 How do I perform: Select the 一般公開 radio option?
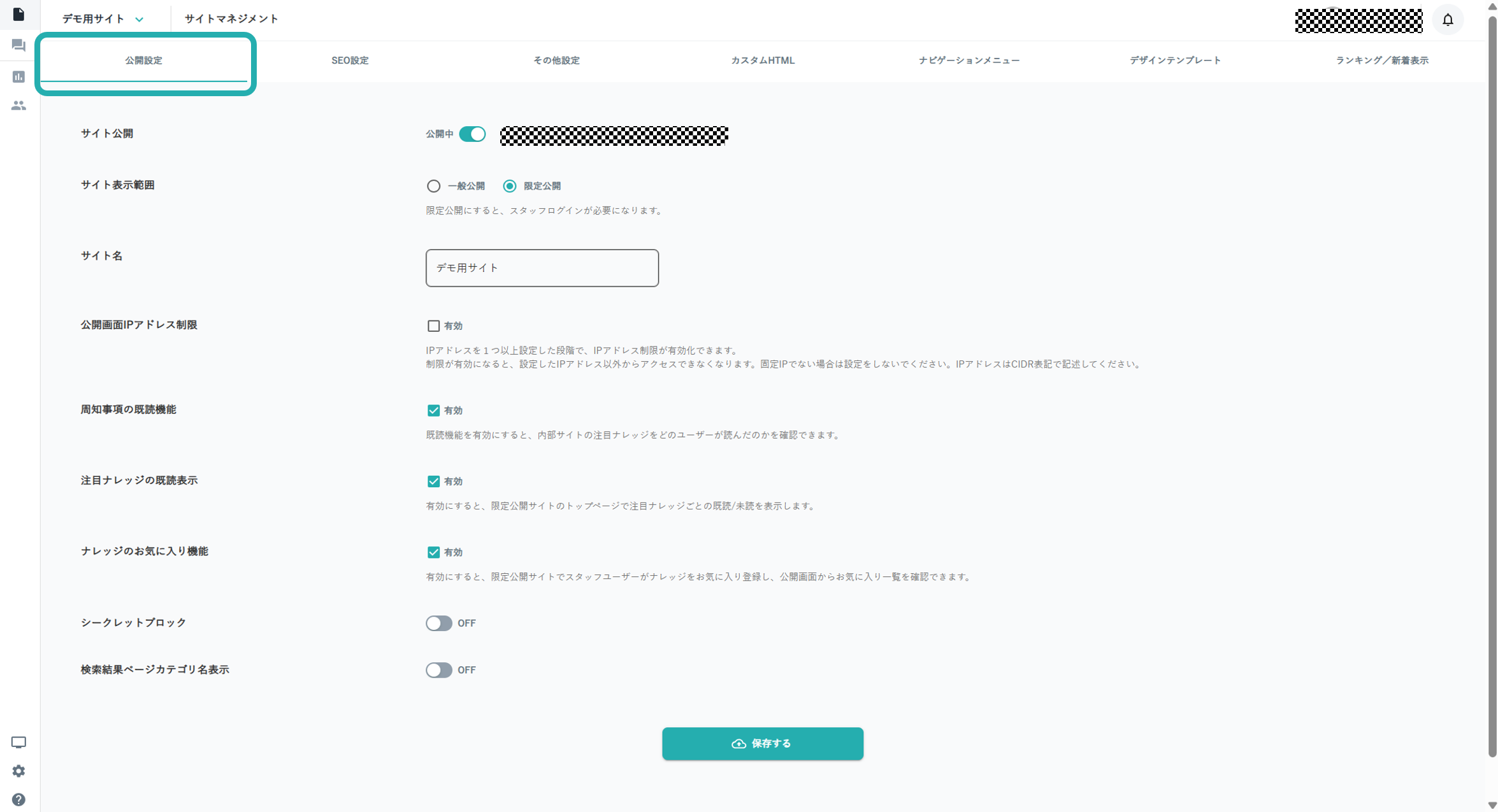[433, 186]
